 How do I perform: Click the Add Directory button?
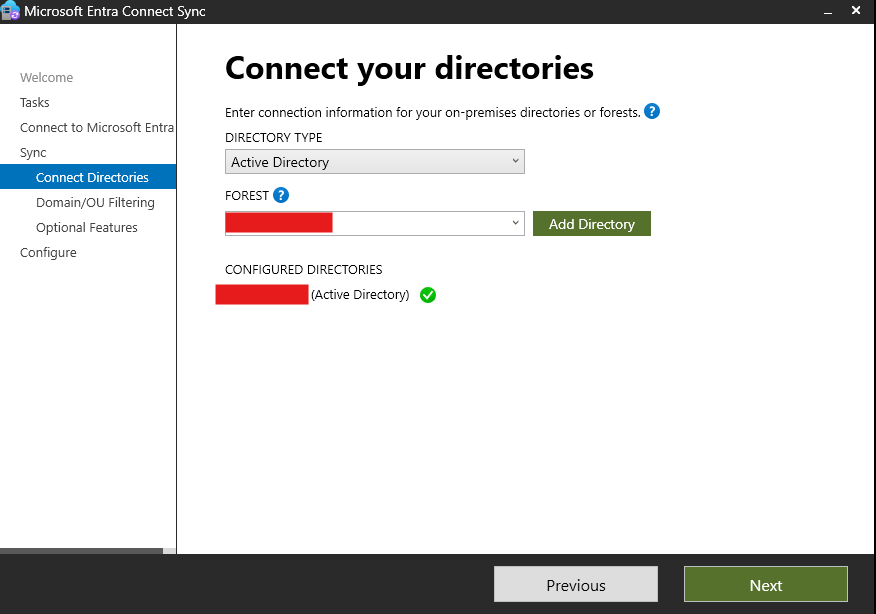coord(592,224)
